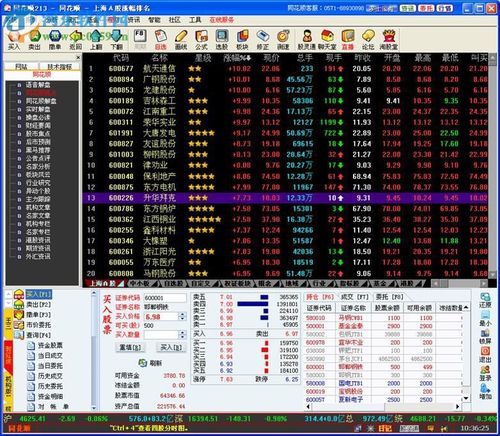Viewport: 500px width, 436px height.
Task: Click the 买入数量 quantity input field
Action: tap(161, 335)
